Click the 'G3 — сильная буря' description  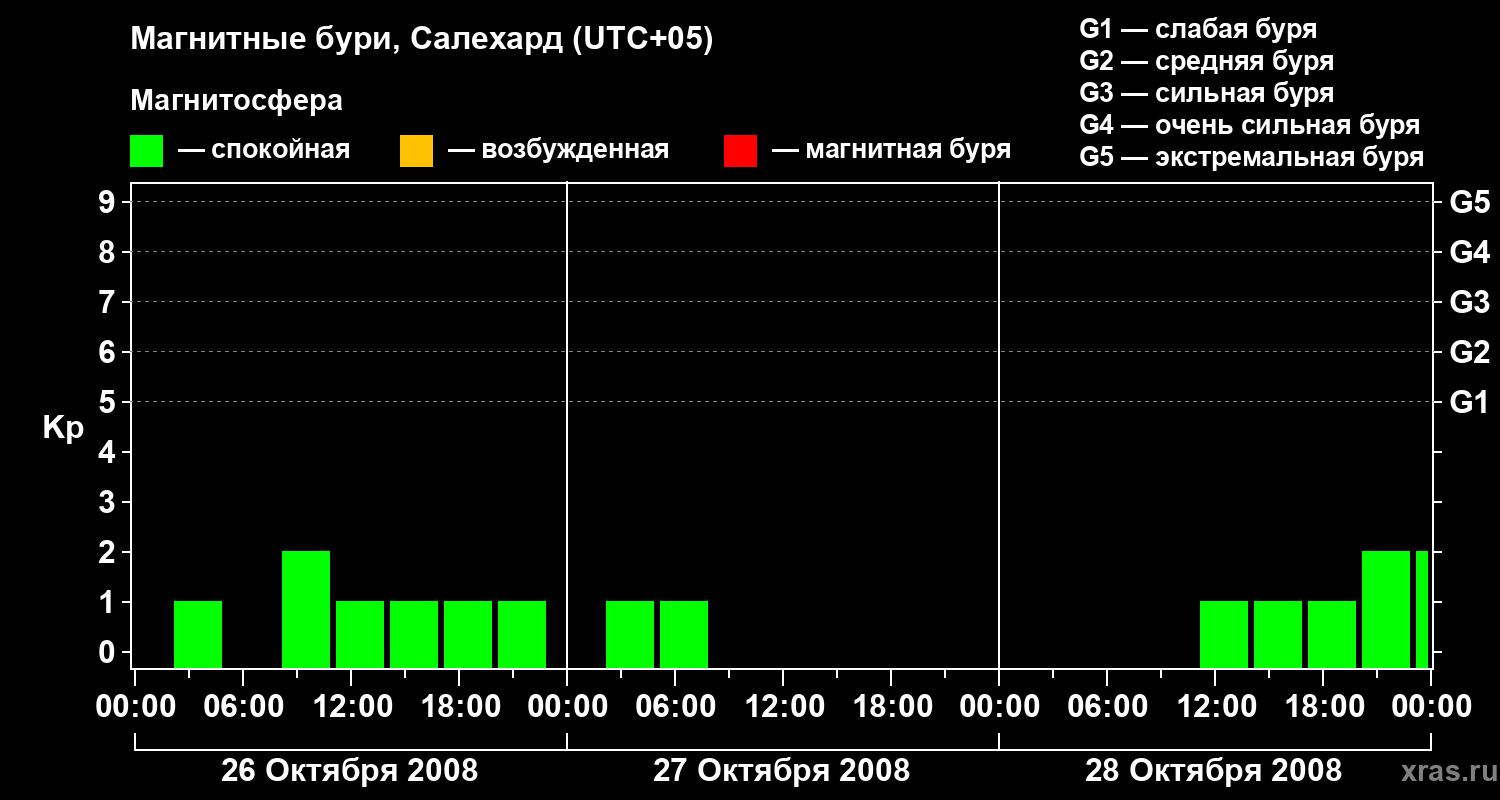coord(1207,93)
